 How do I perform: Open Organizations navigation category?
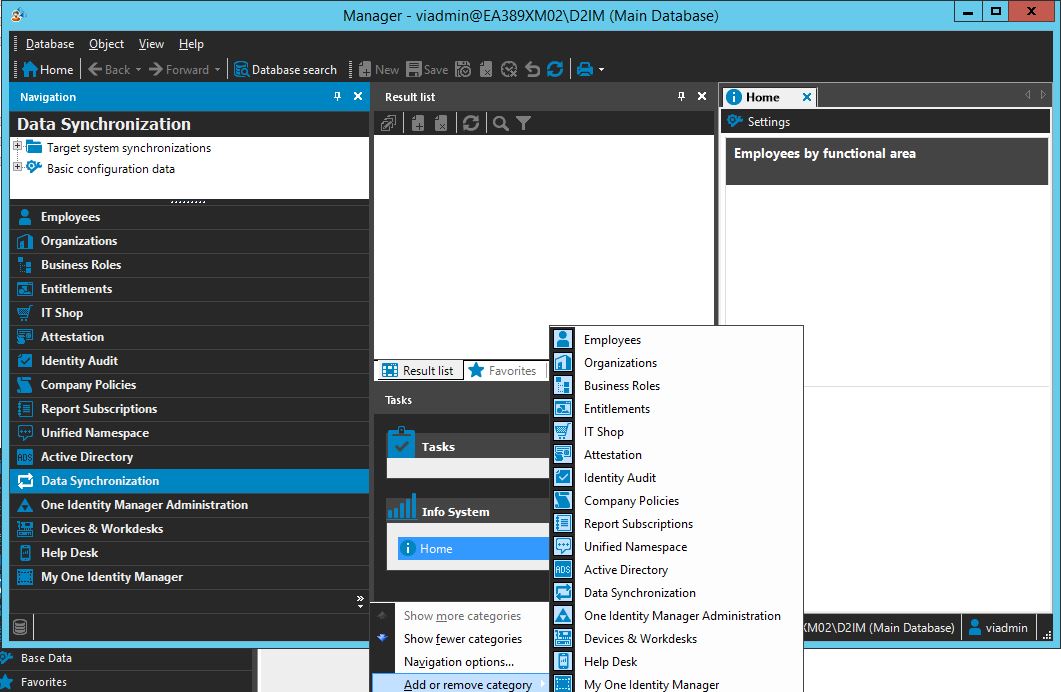(189, 241)
